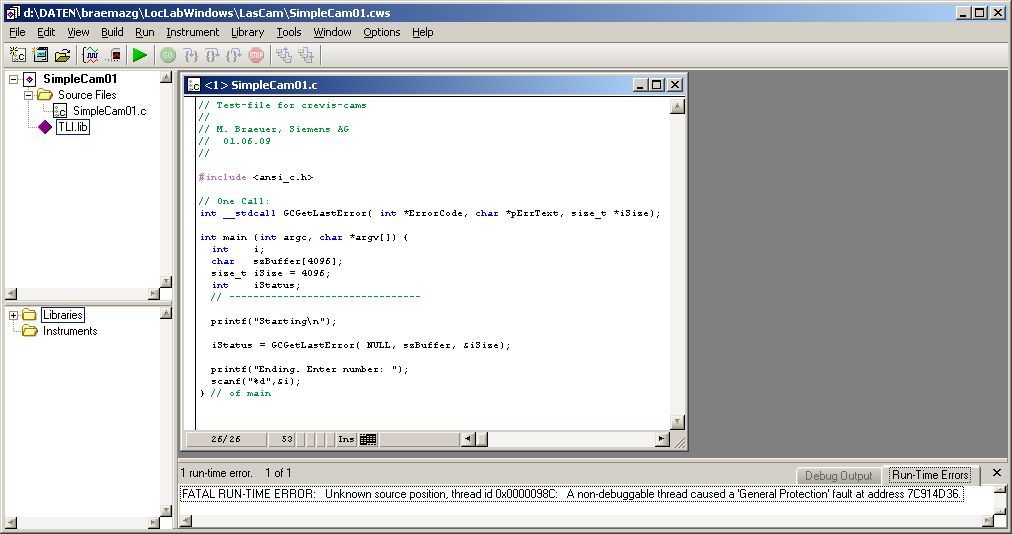Collapse the Source Files folder
Viewport: 1012px width, 534px height.
coord(28,96)
